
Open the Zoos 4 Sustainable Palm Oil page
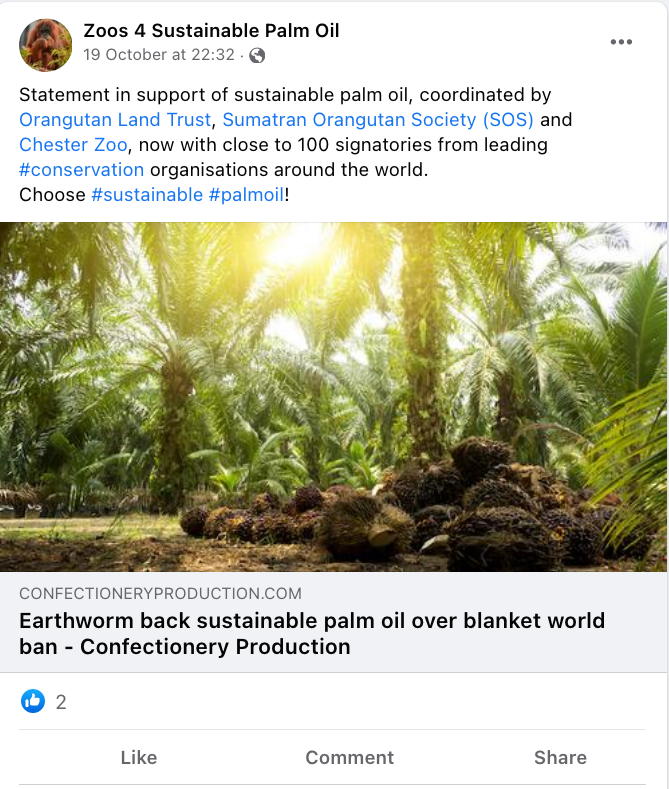click(211, 31)
